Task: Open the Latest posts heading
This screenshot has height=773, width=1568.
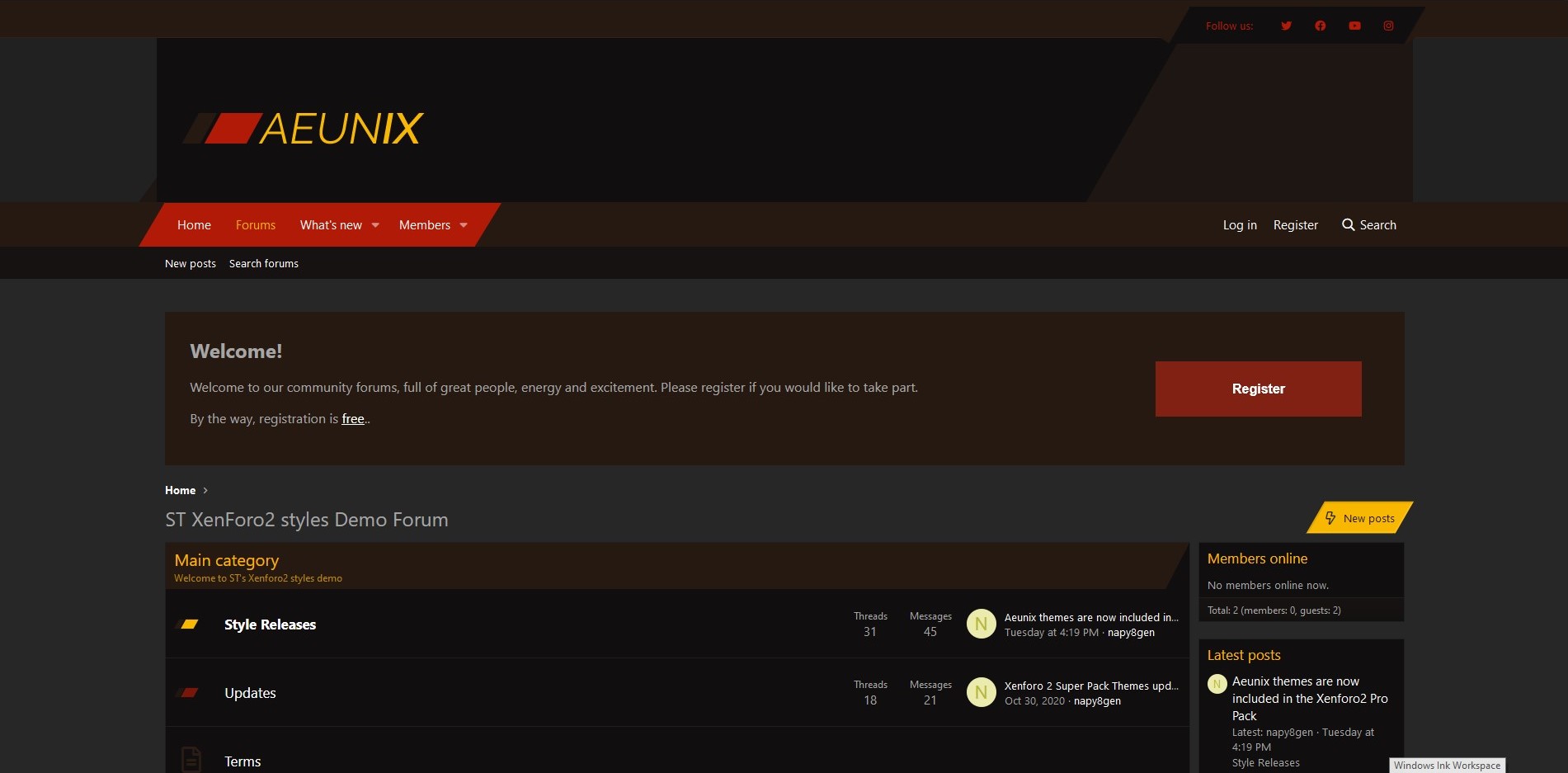Action: tap(1244, 655)
